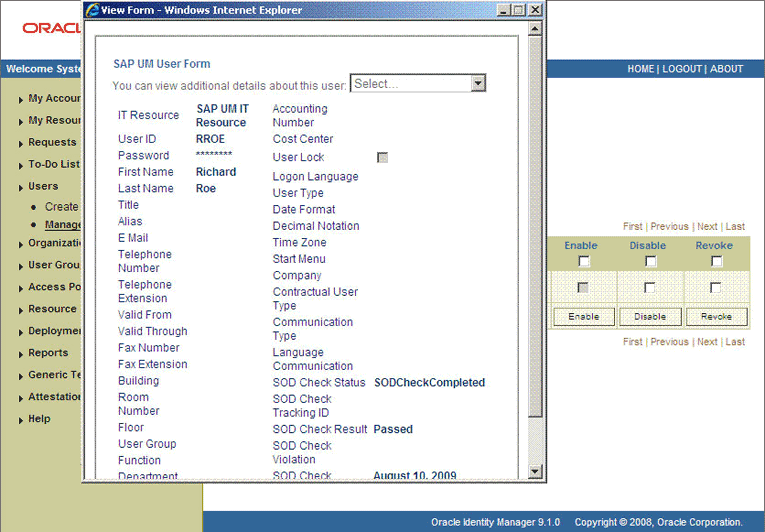Tick the Disable checkbox in resource row
The width and height of the screenshot is (765, 532).
649,287
